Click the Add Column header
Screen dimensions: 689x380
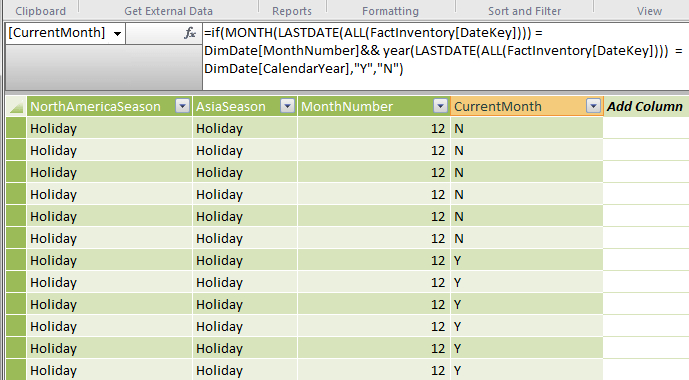click(x=645, y=106)
